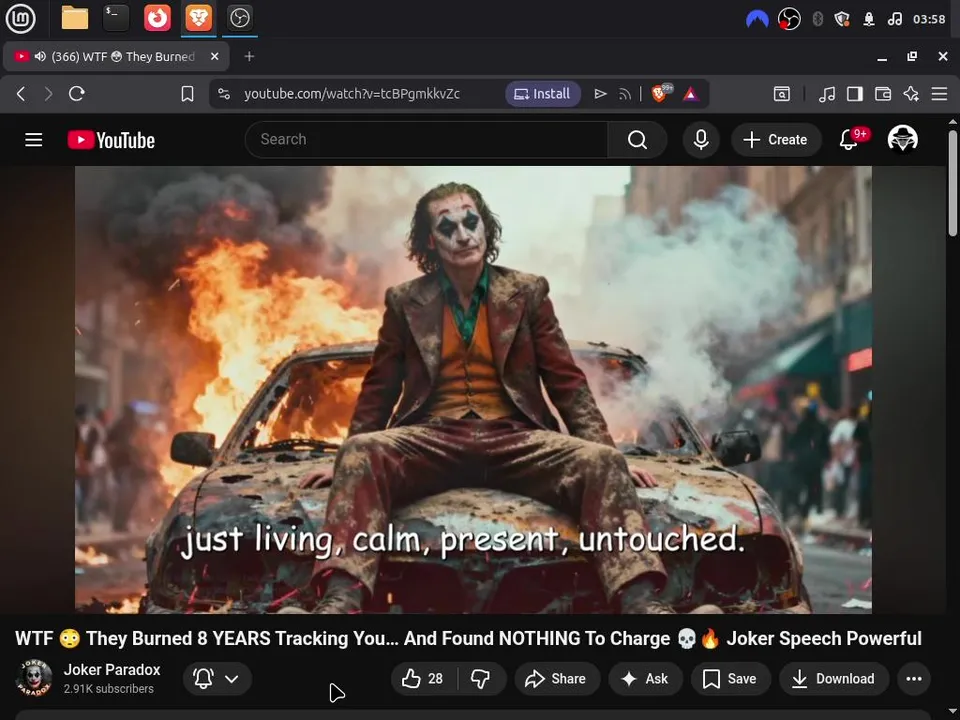Open the Brave main hamburger menu
The width and height of the screenshot is (960, 720).
939,94
